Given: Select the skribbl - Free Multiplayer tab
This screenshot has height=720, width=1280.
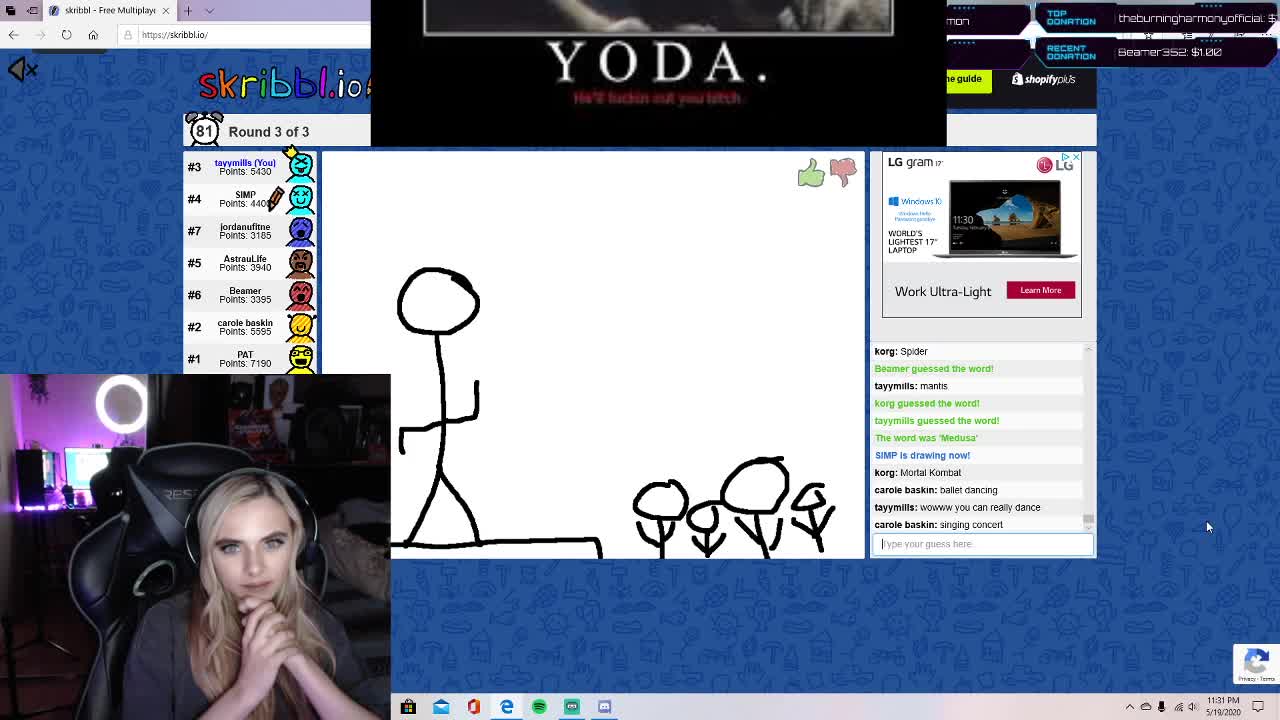Looking at the screenshot, I should 108,10.
